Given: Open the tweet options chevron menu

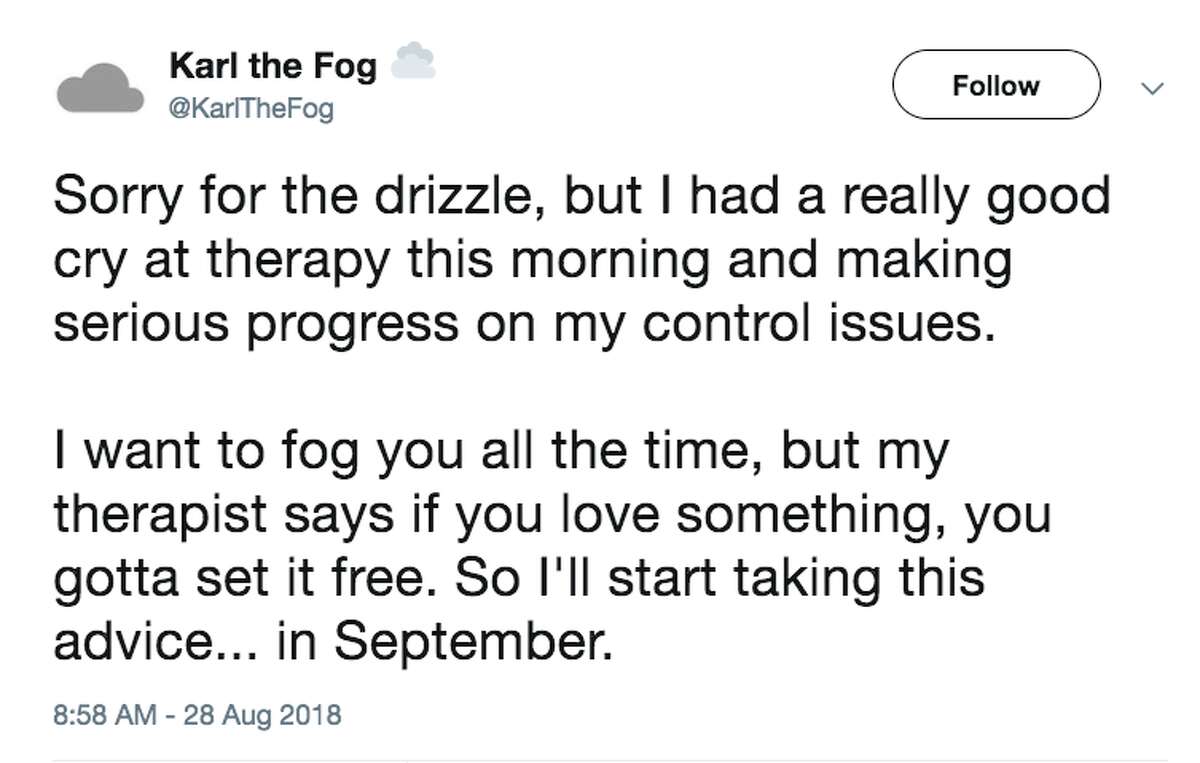Looking at the screenshot, I should (1153, 88).
